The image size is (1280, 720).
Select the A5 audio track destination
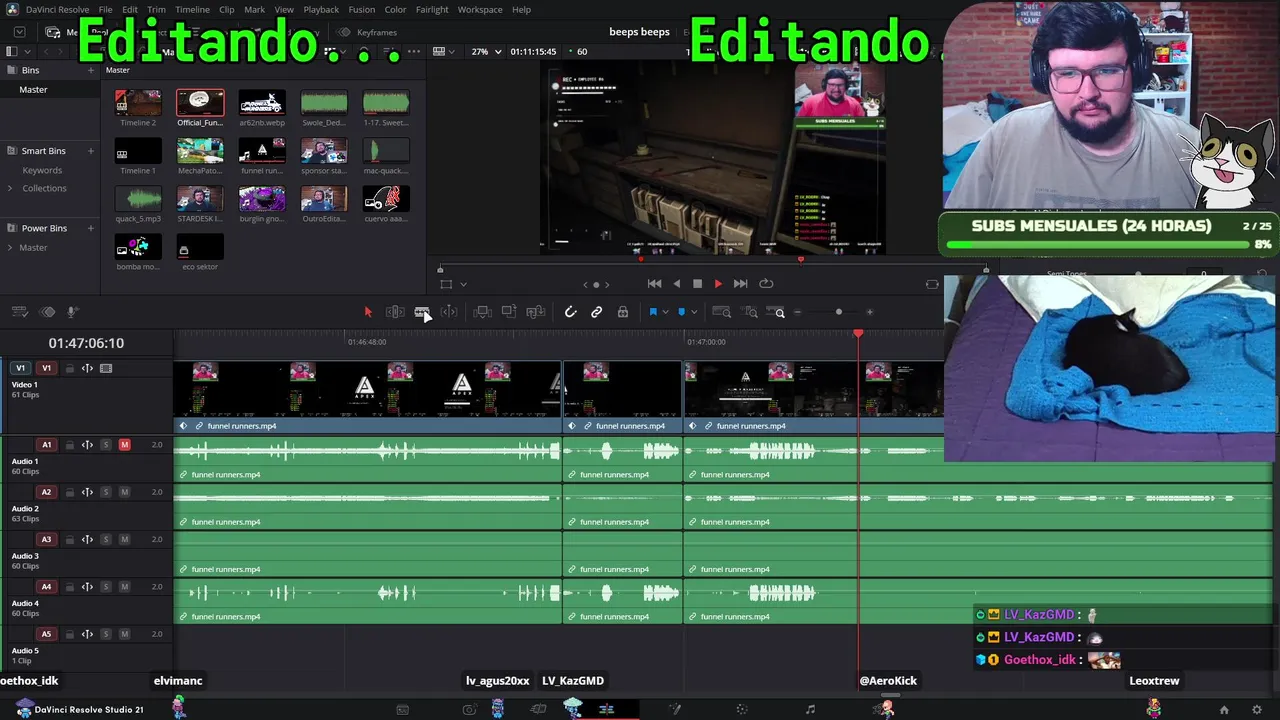[46, 634]
